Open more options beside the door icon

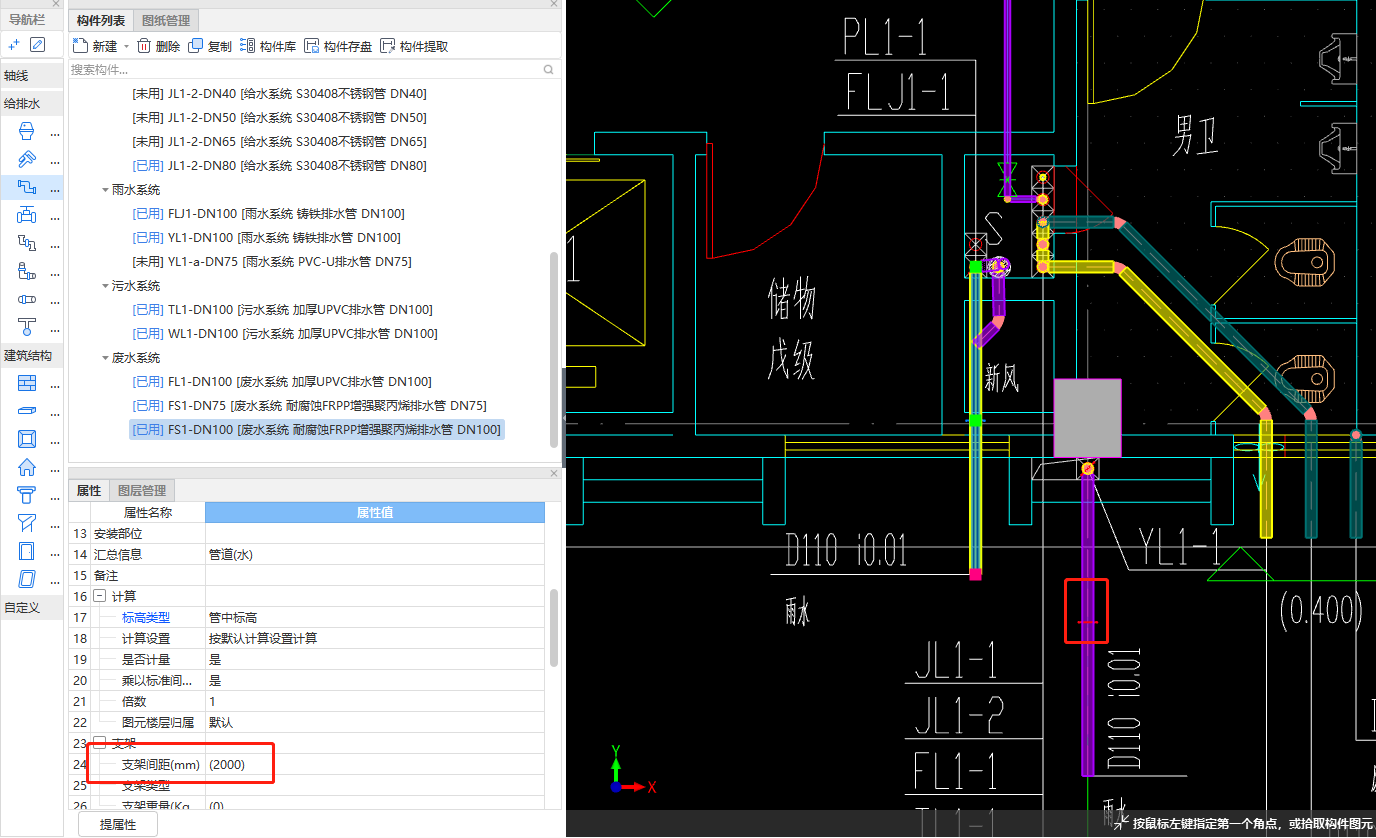click(55, 552)
